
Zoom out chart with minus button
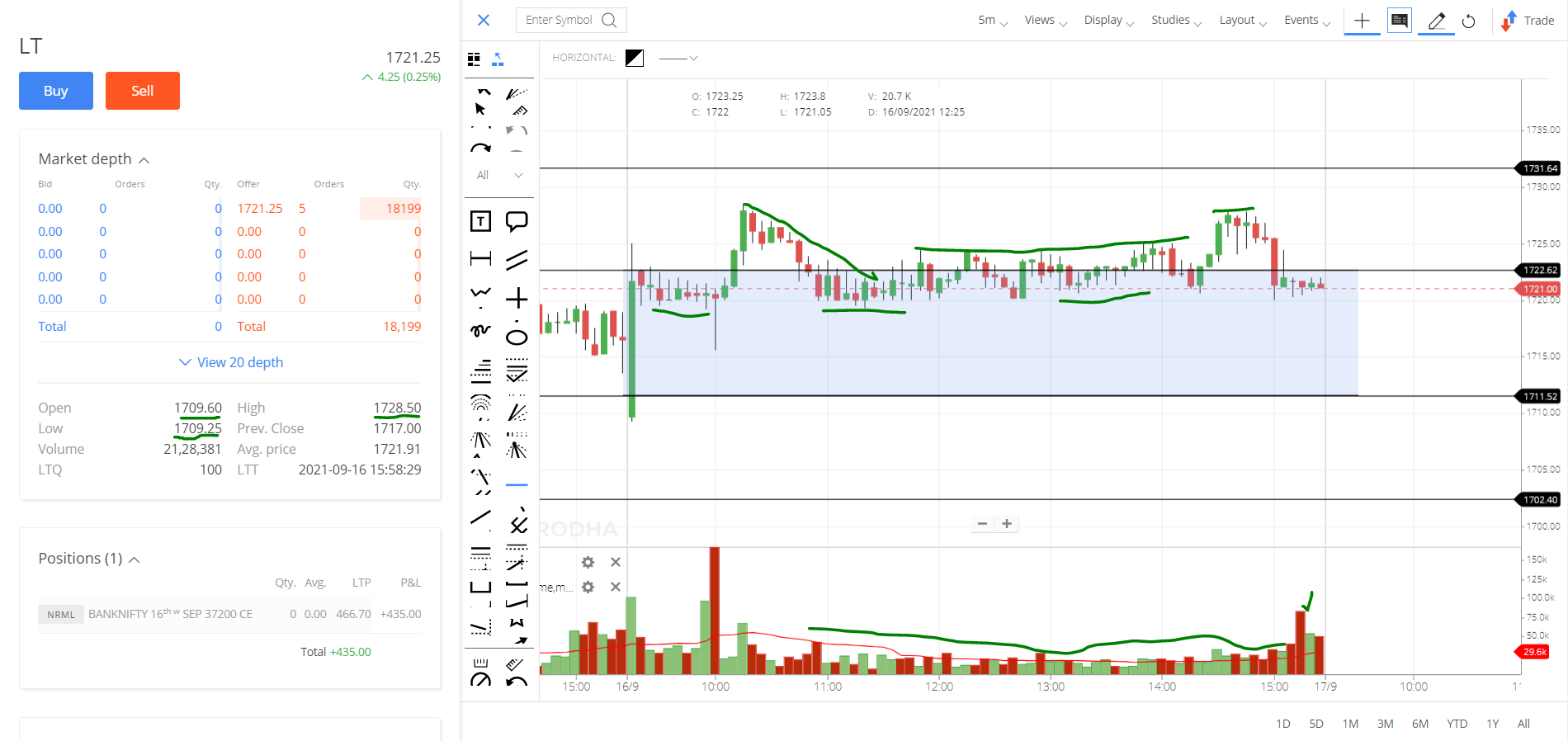coord(982,523)
